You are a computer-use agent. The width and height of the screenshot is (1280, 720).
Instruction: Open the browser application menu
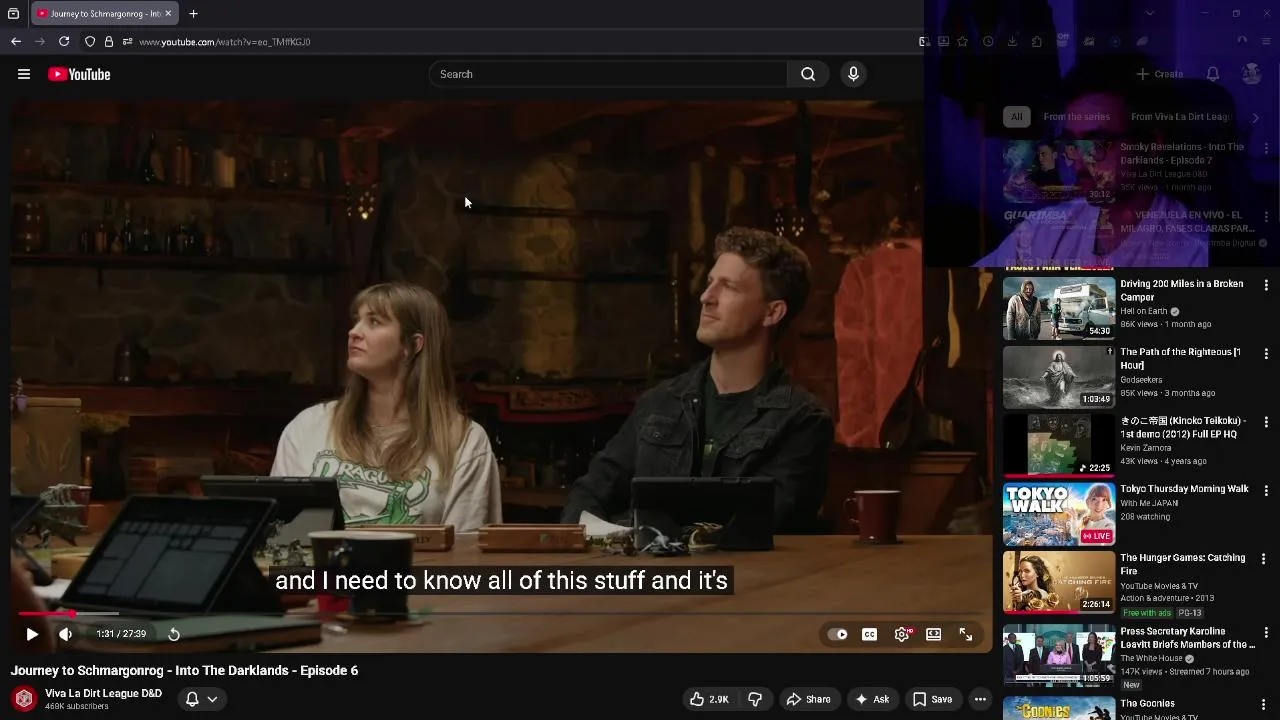[x=1267, y=41]
